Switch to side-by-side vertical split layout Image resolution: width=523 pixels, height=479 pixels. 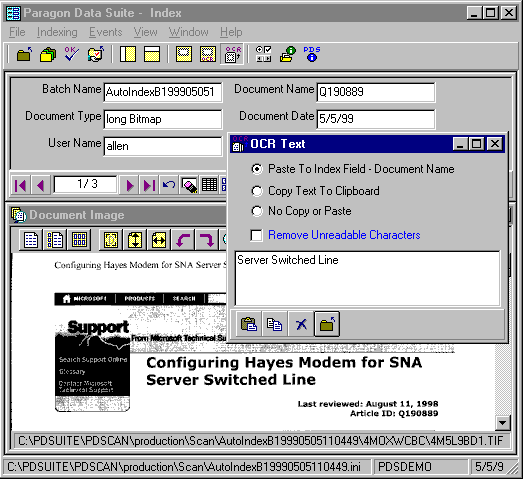[x=128, y=54]
